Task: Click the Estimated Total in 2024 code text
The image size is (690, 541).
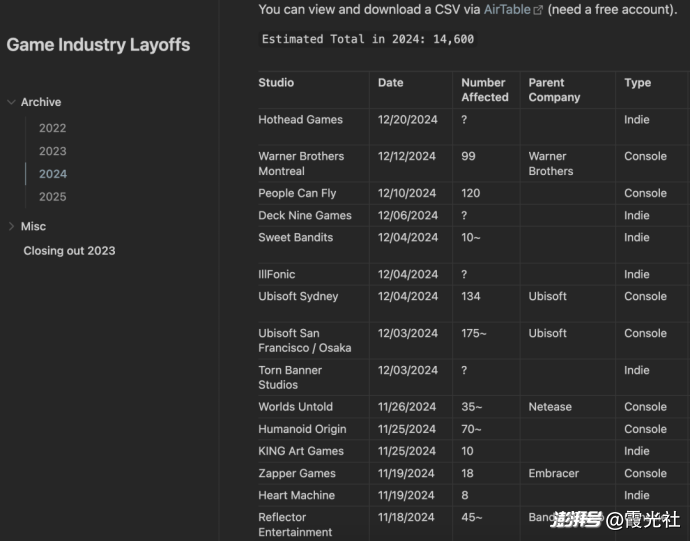Action: 368,39
